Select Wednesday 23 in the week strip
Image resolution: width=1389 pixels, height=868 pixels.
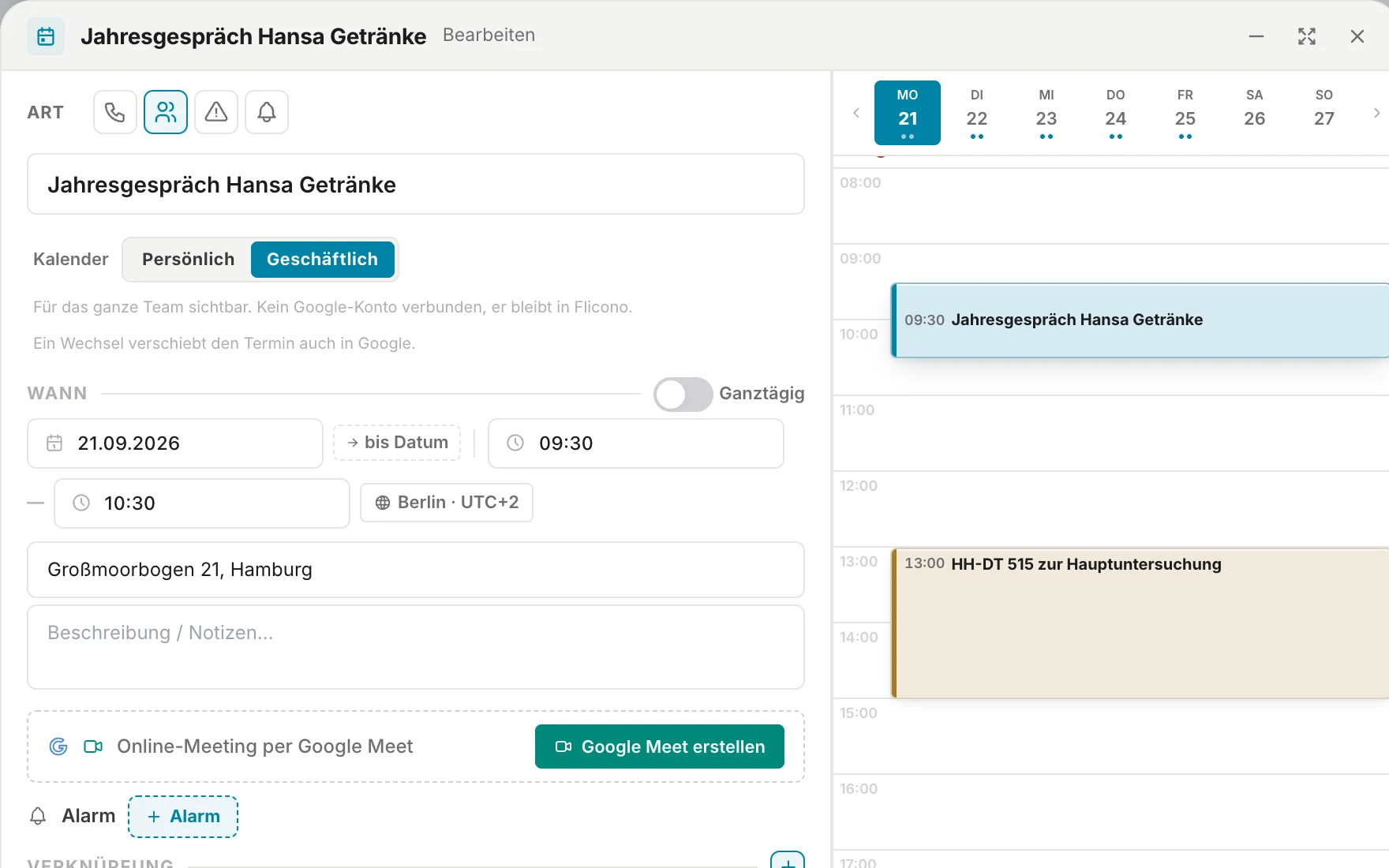tap(1046, 113)
